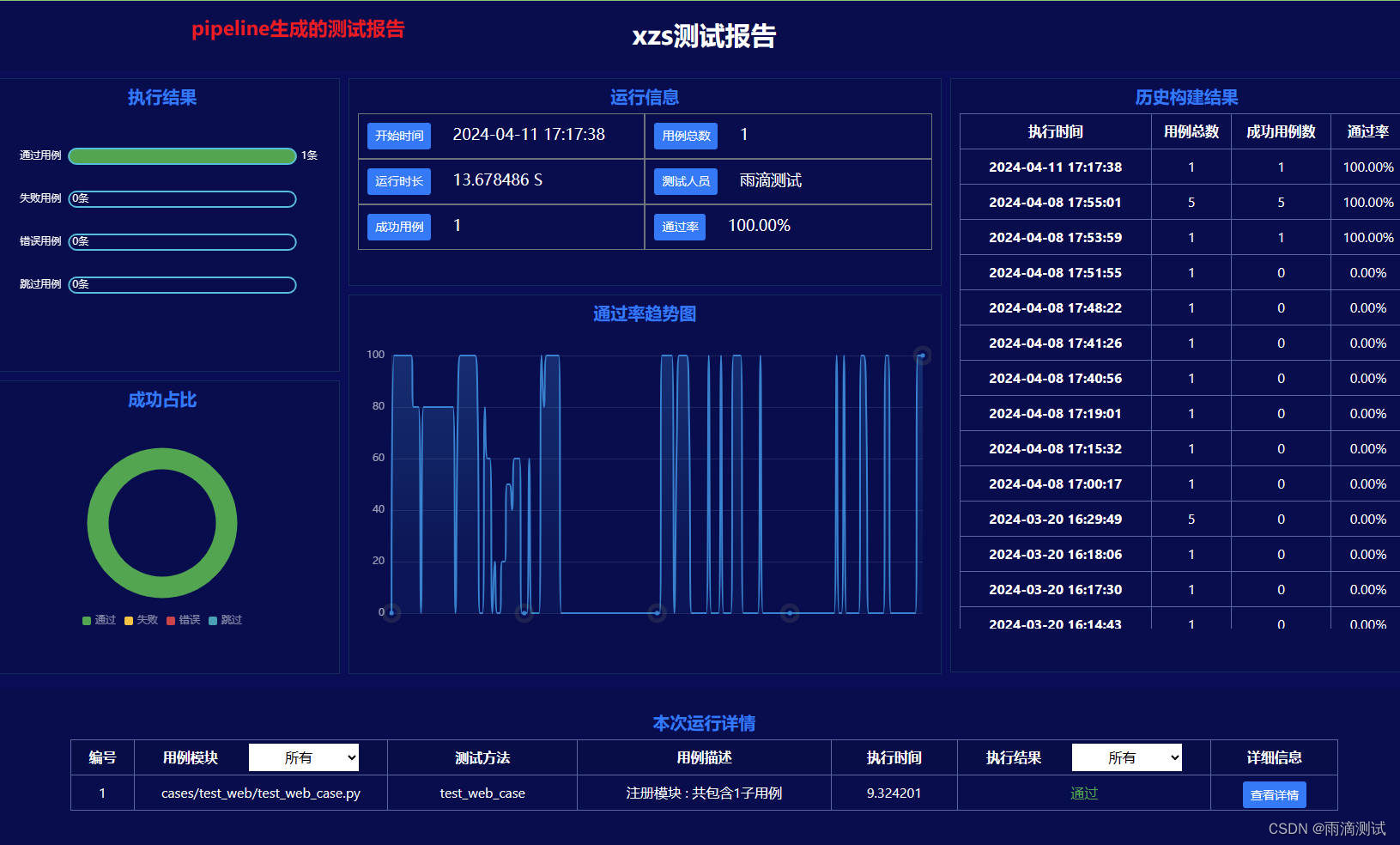The height and width of the screenshot is (845, 1400).
Task: Click the 历史构建结果 panel title
Action: 1187,97
